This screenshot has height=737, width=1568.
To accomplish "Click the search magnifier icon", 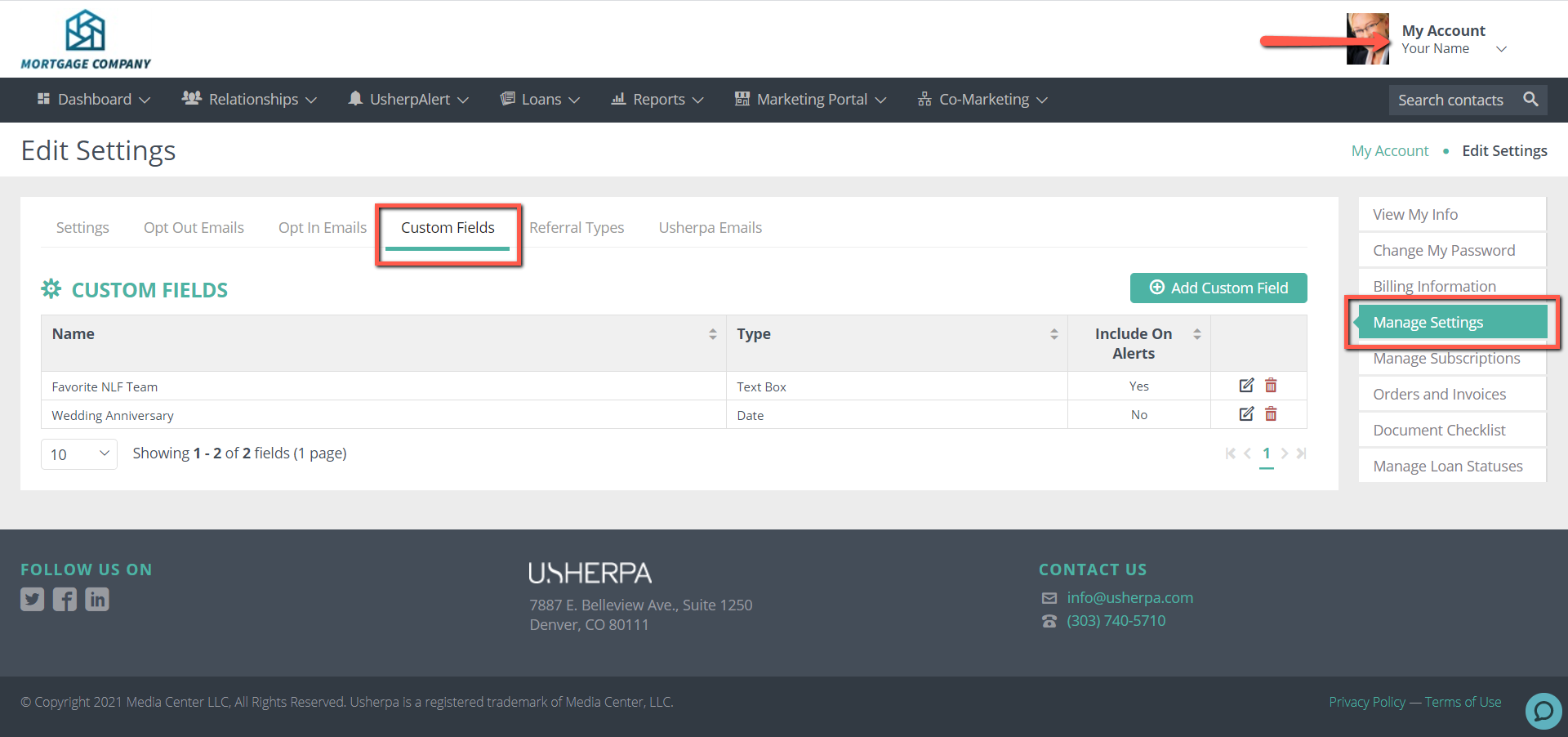I will [x=1530, y=100].
